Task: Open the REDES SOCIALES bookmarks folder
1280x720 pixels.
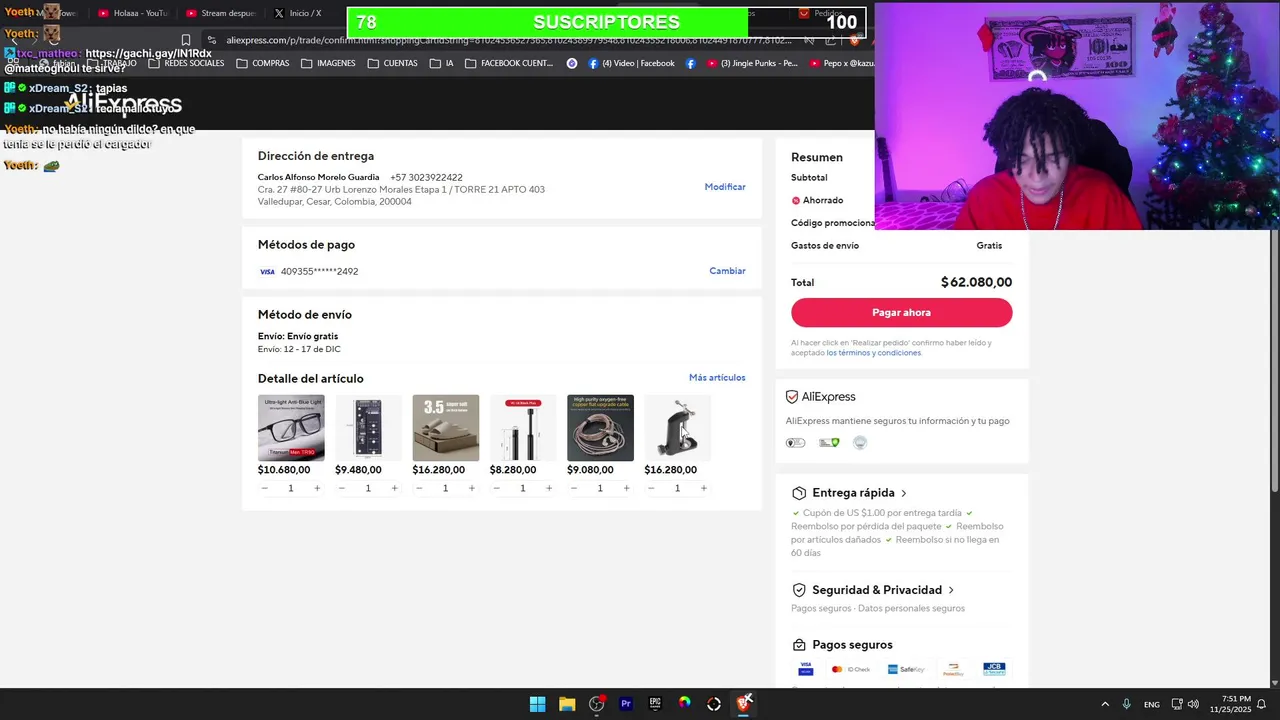Action: [x=186, y=63]
